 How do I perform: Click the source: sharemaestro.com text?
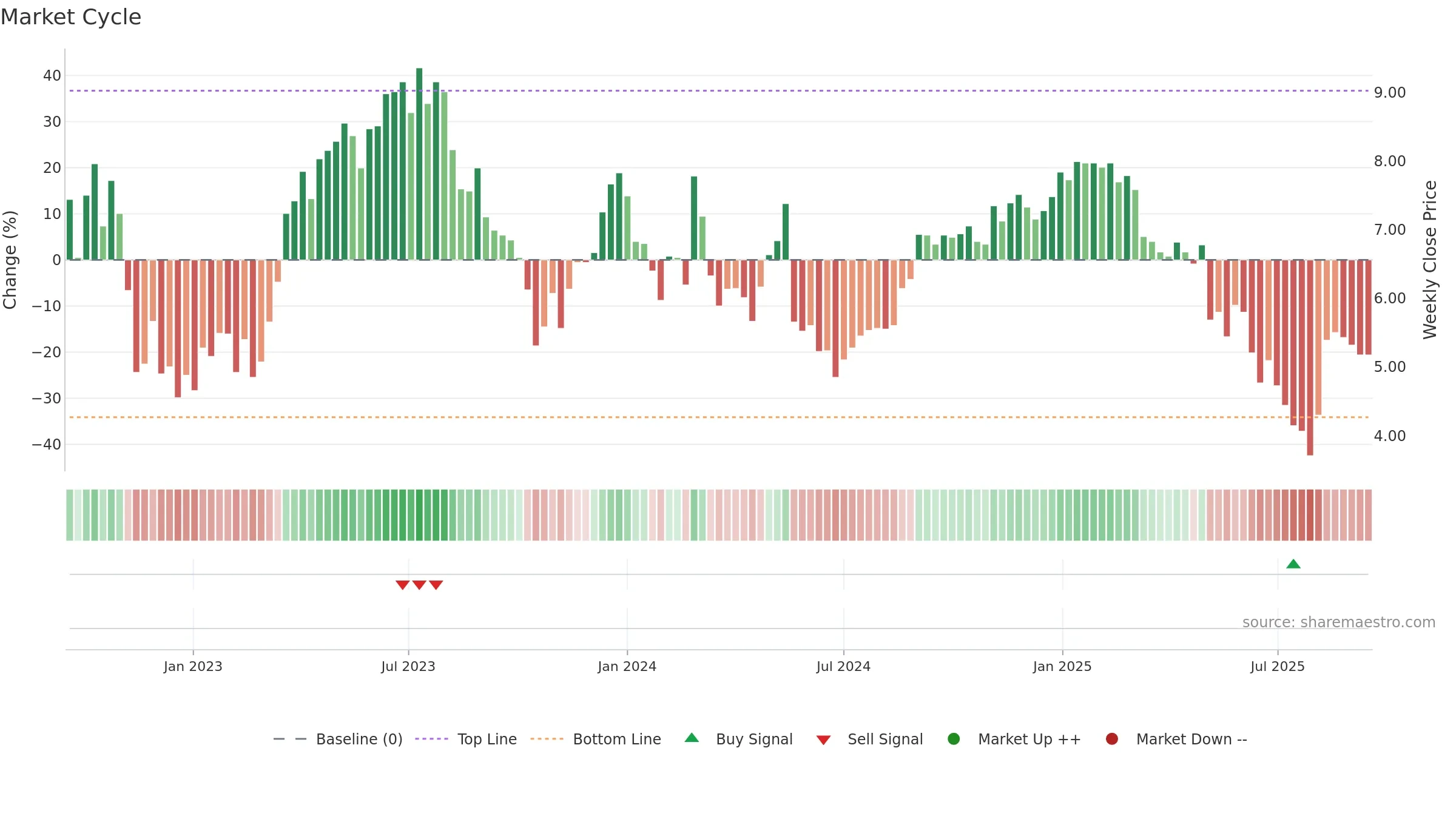(1339, 622)
